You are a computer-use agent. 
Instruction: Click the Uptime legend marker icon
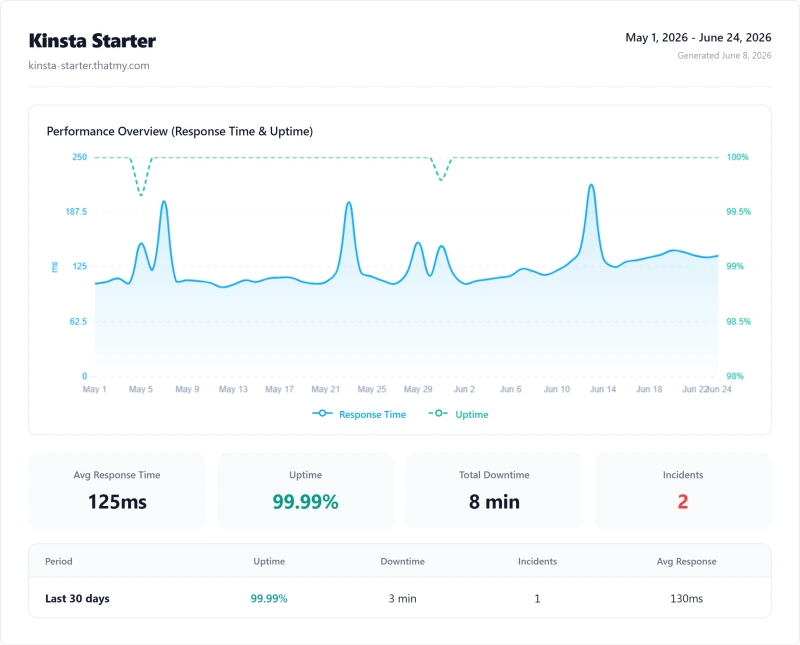(438, 413)
